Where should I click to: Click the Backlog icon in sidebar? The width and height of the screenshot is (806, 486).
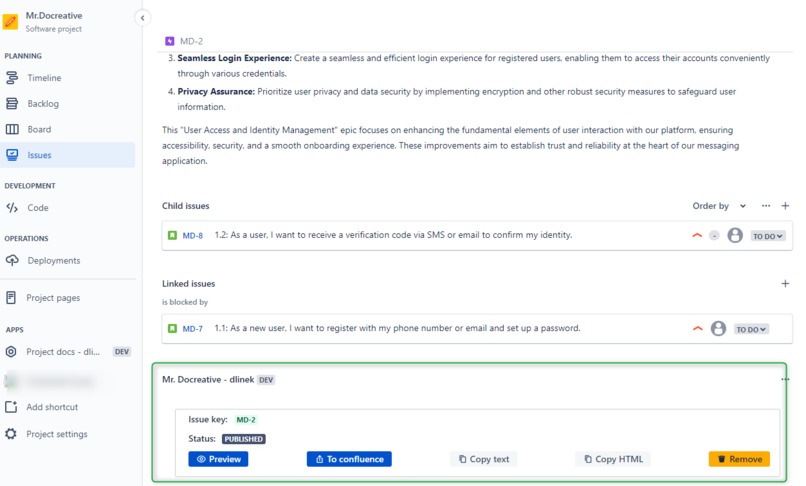tap(12, 103)
